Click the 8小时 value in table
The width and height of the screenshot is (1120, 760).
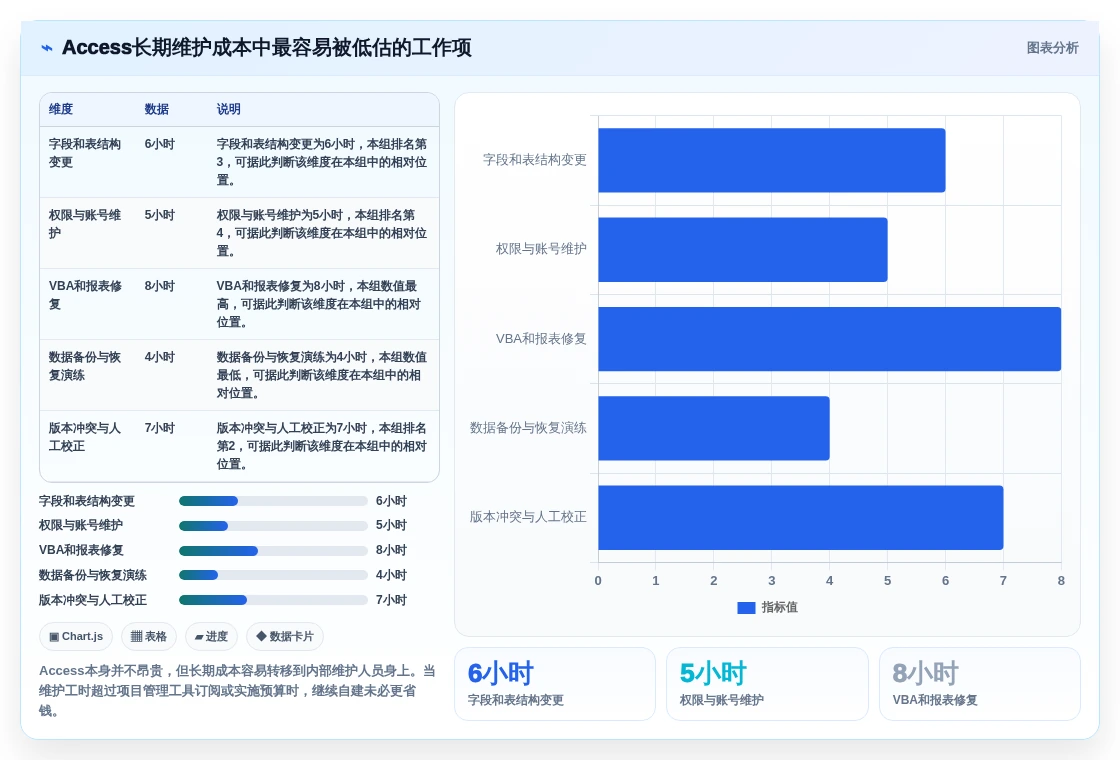(x=159, y=286)
